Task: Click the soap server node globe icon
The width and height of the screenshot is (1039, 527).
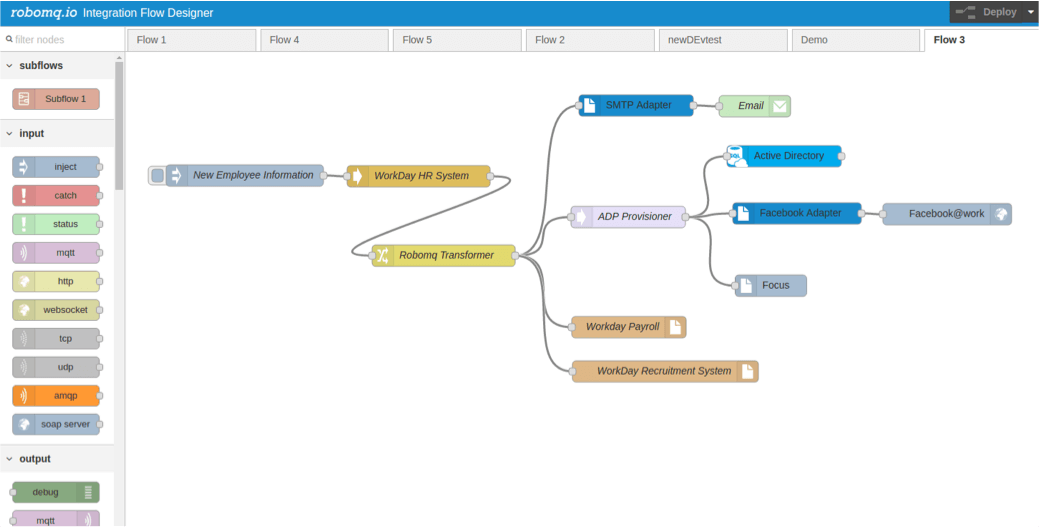Action: click(x=23, y=424)
